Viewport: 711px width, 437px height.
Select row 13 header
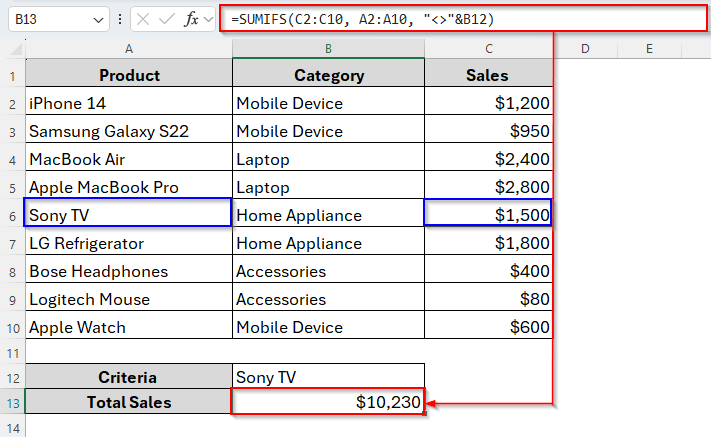tap(12, 402)
